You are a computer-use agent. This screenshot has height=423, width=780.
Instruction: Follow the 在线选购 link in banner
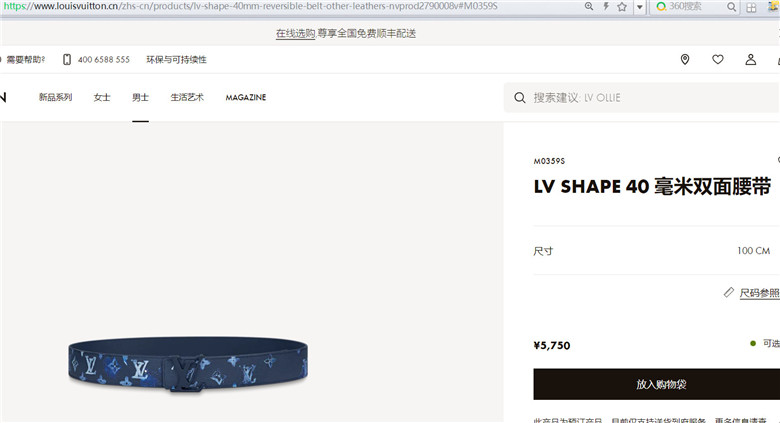[295, 33]
